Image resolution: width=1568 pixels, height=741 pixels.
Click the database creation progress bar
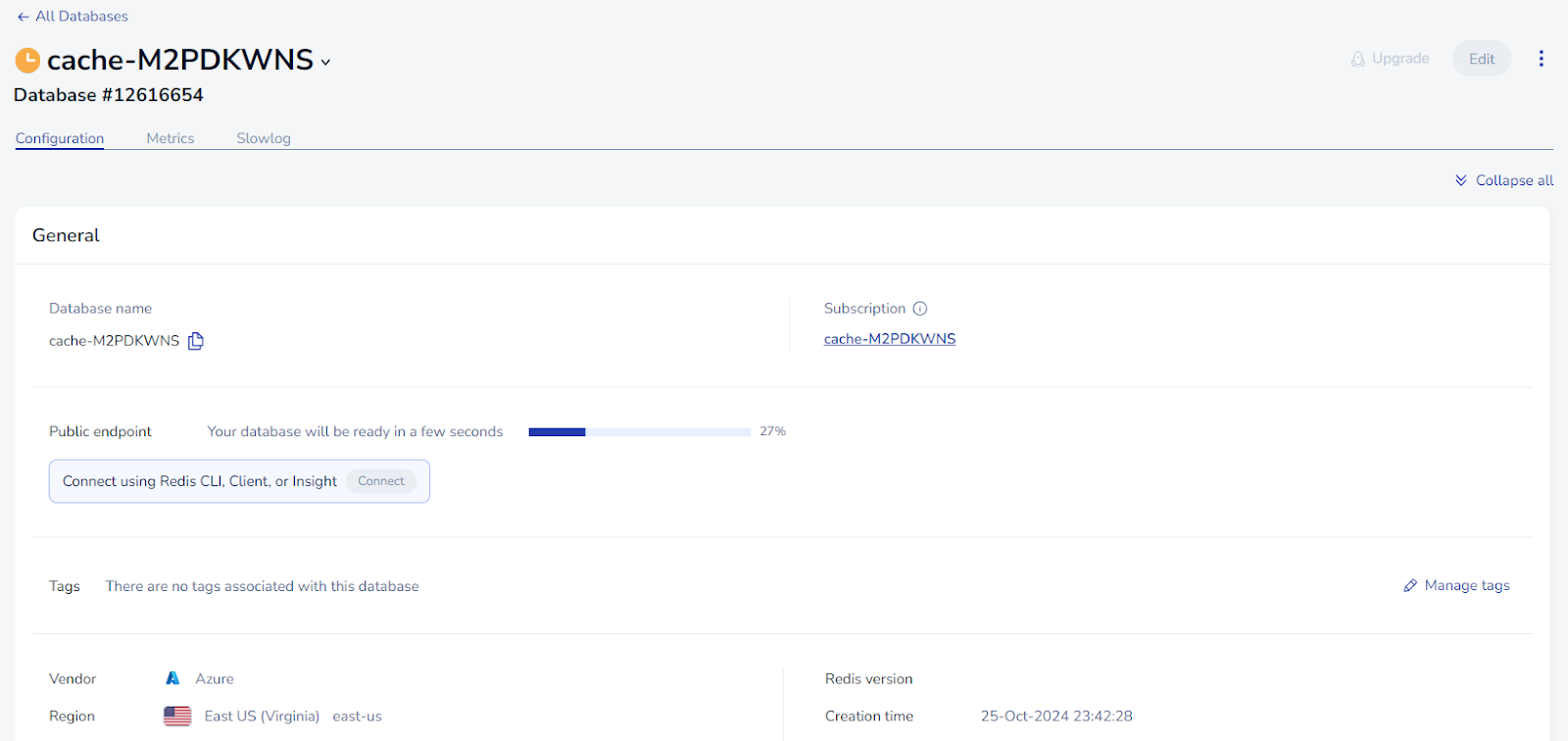640,431
